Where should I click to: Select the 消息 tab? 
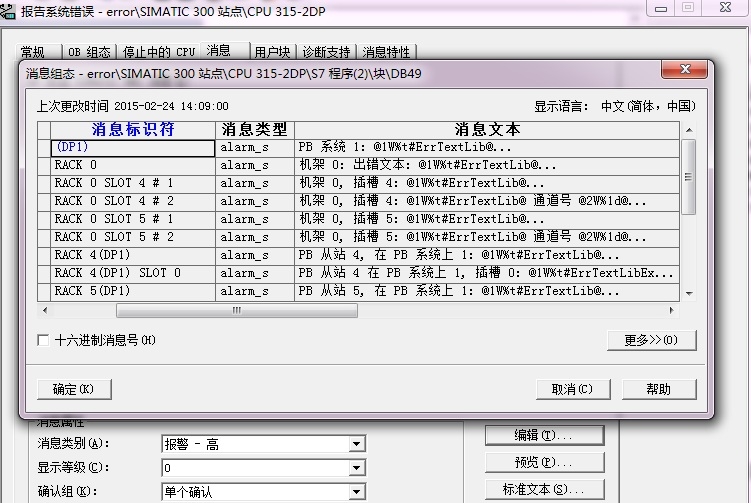tap(225, 50)
